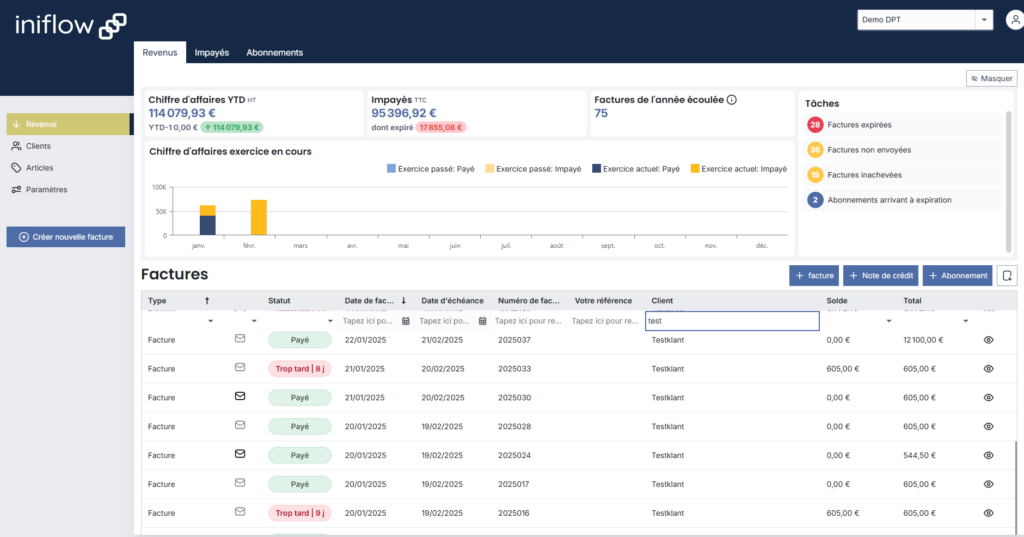Image resolution: width=1024 pixels, height=537 pixels.
Task: Click the iniflow logo
Action: [x=71, y=26]
